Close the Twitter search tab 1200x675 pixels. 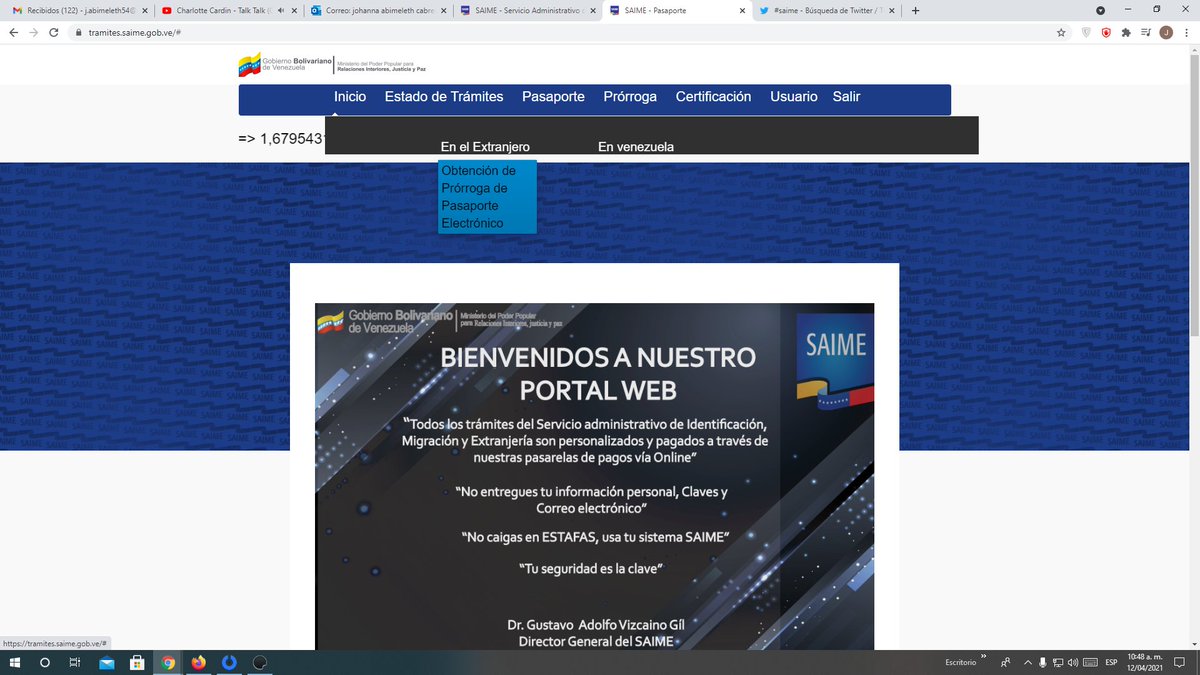coord(891,10)
